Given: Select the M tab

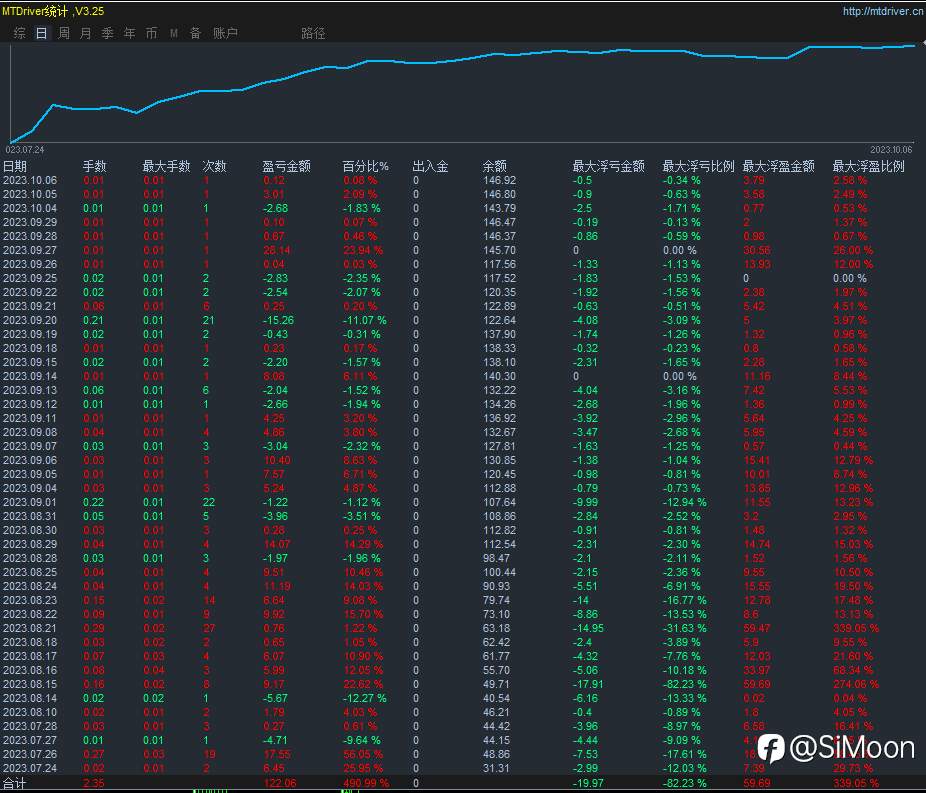Looking at the screenshot, I should click(x=174, y=33).
